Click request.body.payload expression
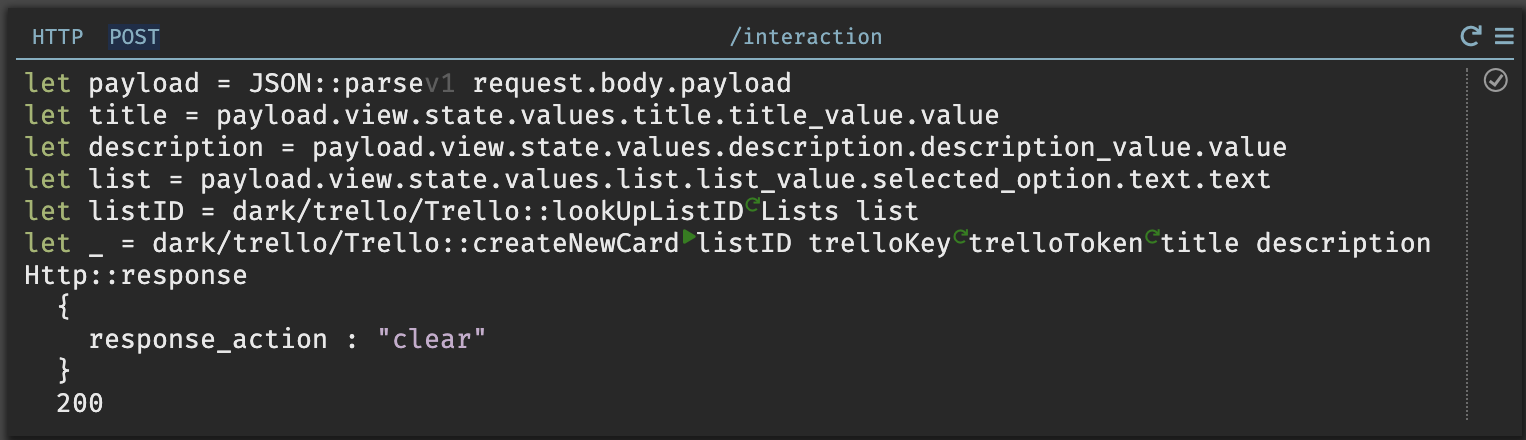Viewport: 1526px width, 440px height. (x=632, y=83)
